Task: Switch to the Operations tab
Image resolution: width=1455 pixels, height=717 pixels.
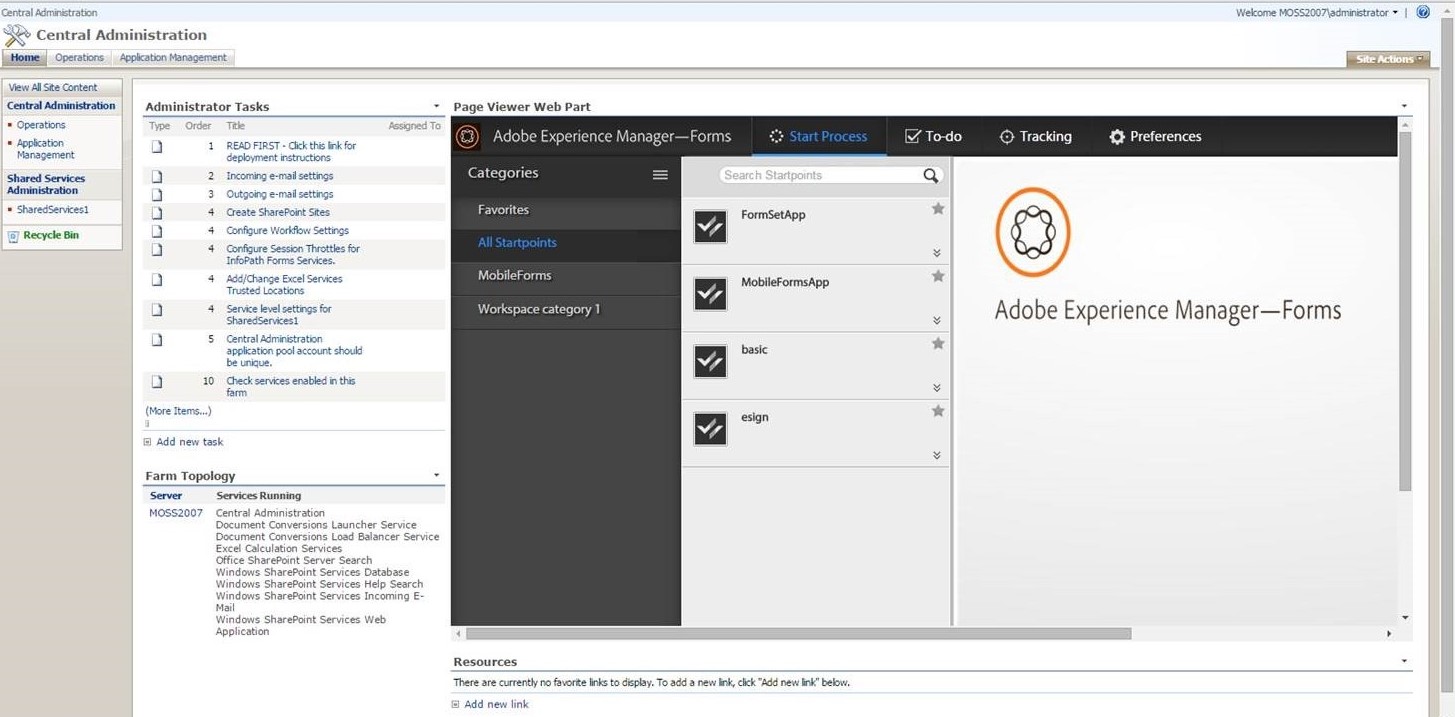Action: coord(79,58)
